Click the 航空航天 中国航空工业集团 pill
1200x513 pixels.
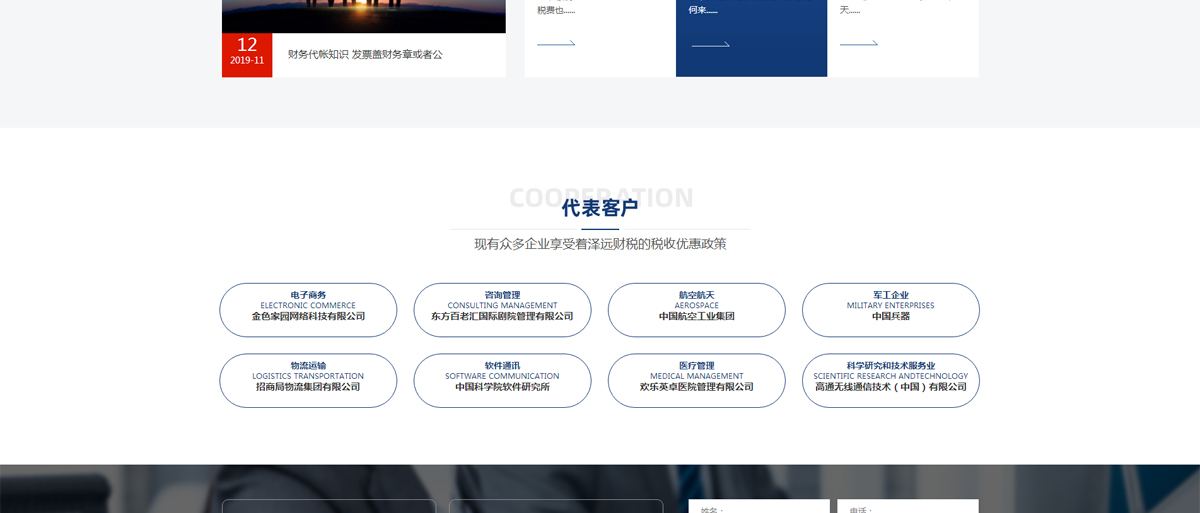(696, 310)
